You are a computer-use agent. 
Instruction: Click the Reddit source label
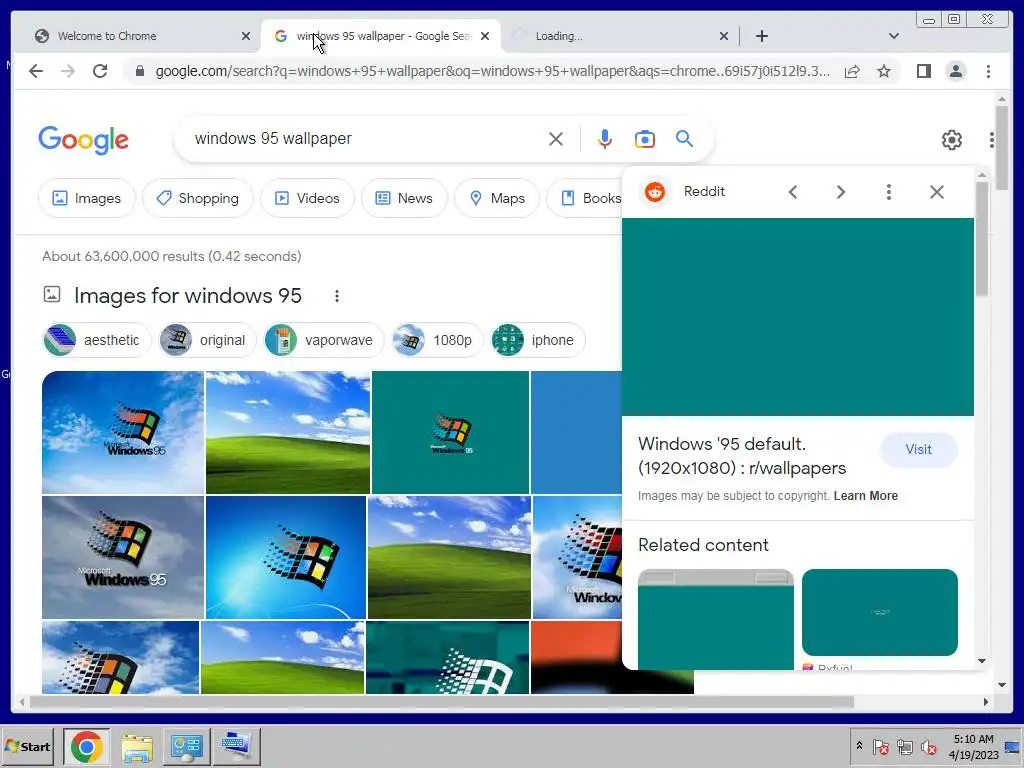[704, 191]
